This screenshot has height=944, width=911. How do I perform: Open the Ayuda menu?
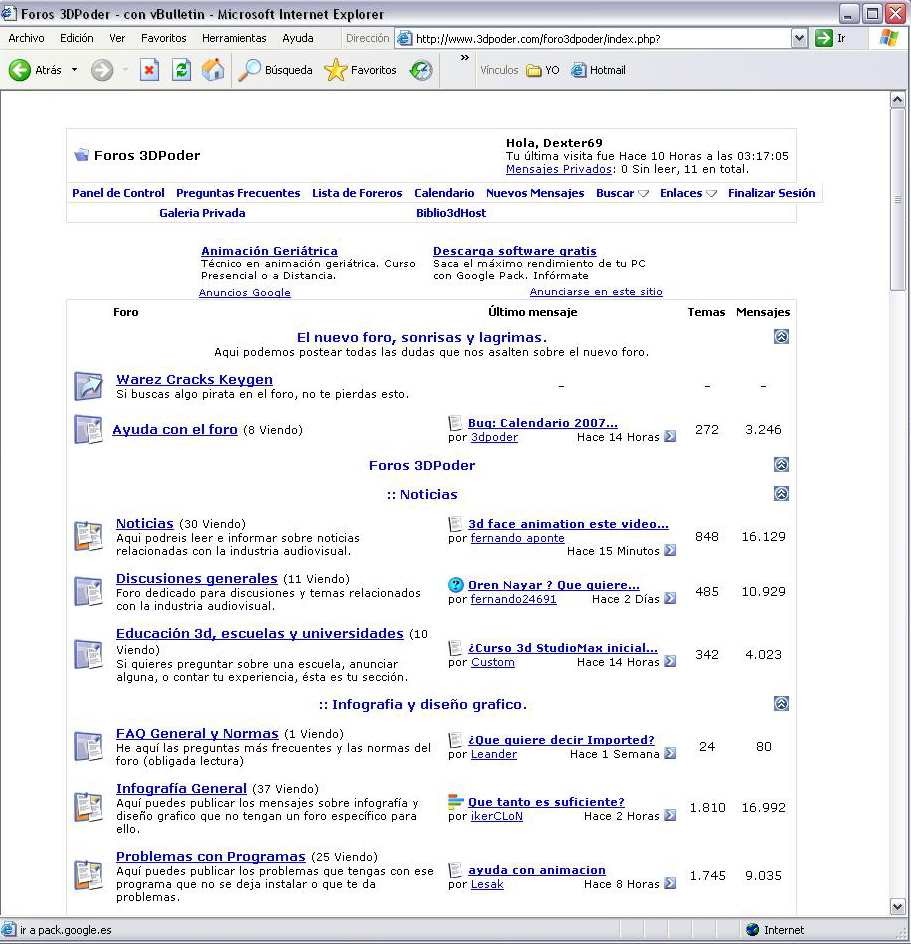pos(298,38)
